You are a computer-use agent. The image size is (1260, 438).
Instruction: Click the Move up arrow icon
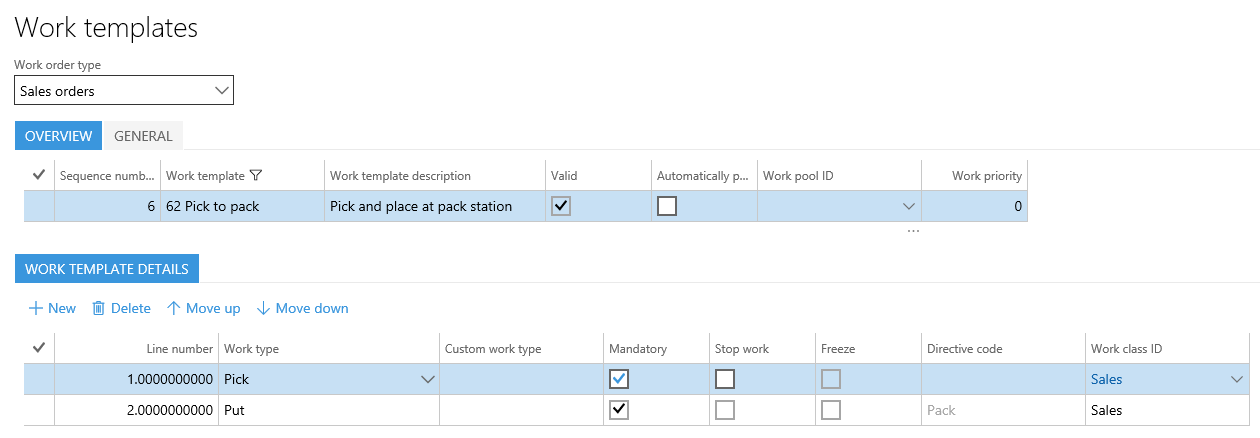click(x=173, y=308)
